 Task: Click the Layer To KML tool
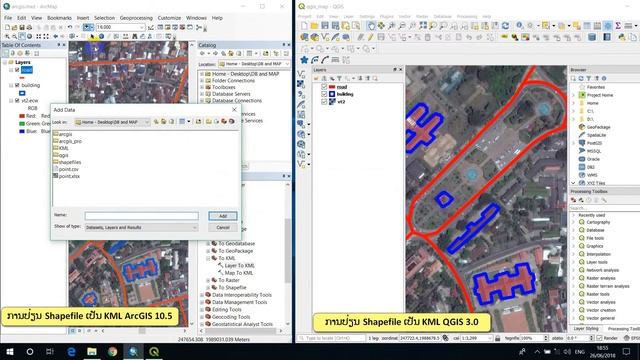[x=236, y=266]
